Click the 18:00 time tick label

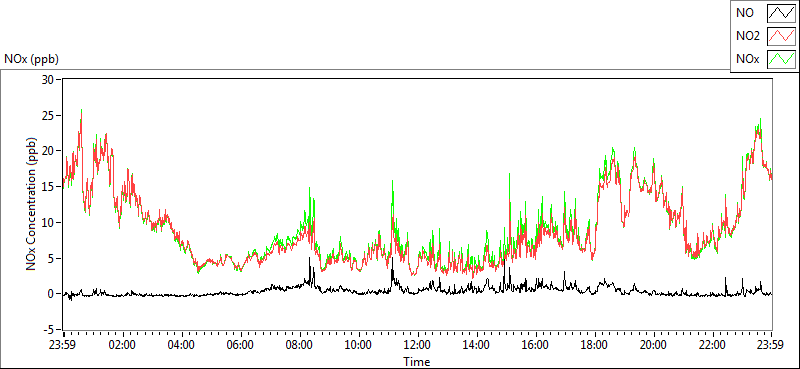[x=594, y=344]
